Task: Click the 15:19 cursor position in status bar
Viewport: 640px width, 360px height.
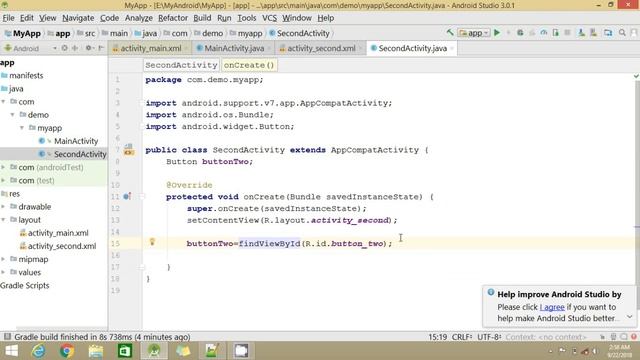Action: click(x=438, y=337)
